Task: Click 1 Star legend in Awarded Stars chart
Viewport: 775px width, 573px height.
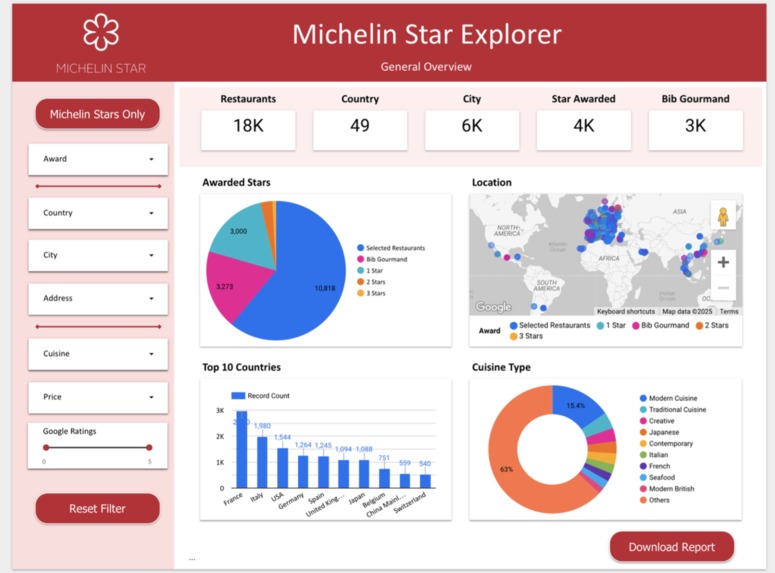Action: coord(370,271)
